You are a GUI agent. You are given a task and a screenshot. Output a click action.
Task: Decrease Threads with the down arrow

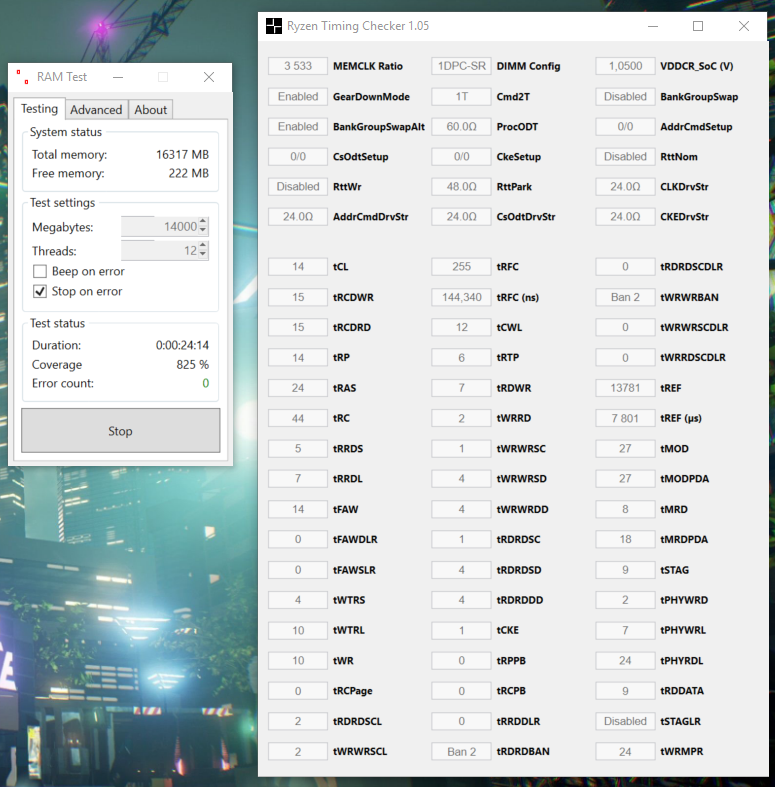pos(203,254)
